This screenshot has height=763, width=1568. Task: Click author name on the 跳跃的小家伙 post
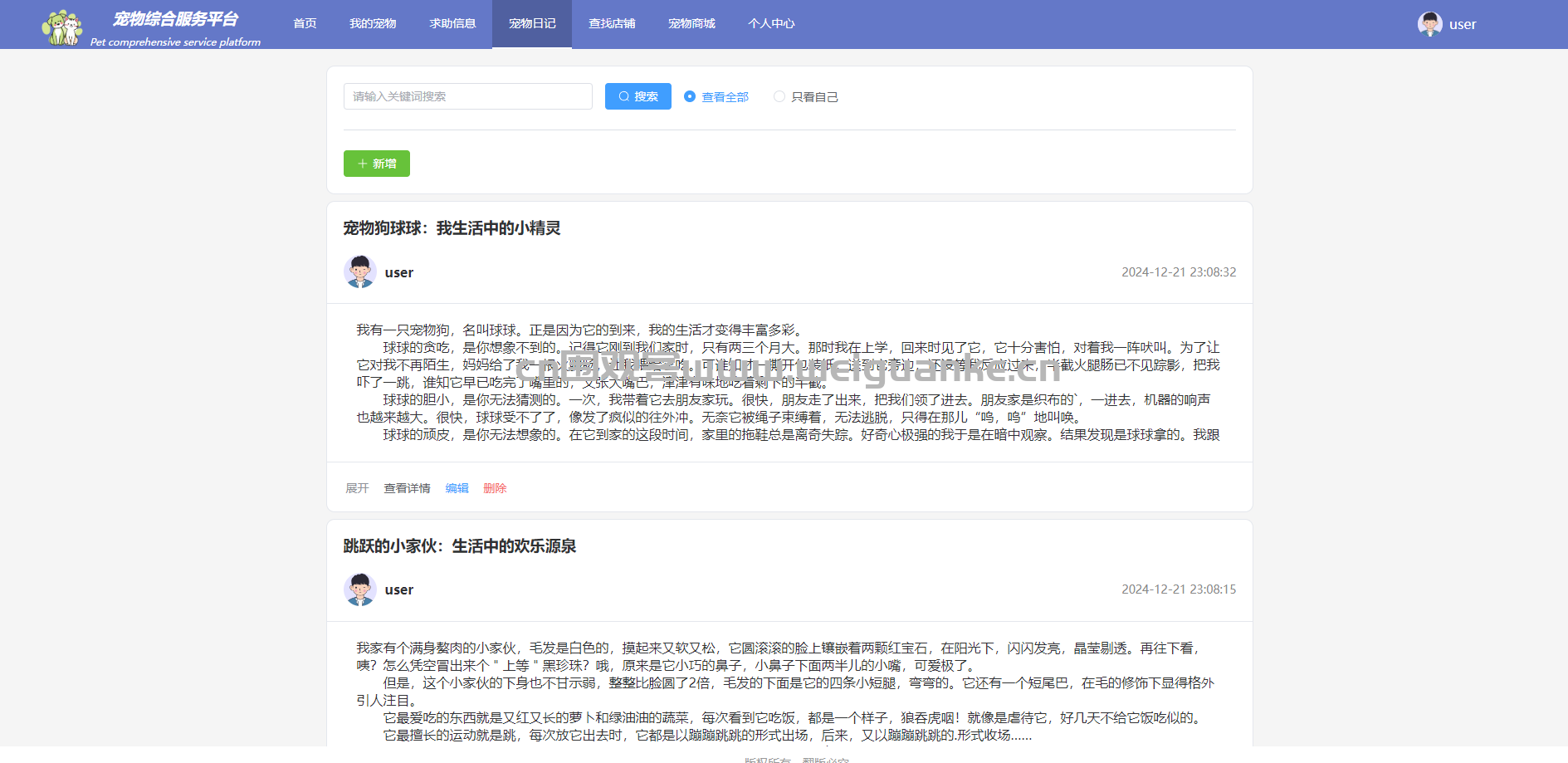399,589
